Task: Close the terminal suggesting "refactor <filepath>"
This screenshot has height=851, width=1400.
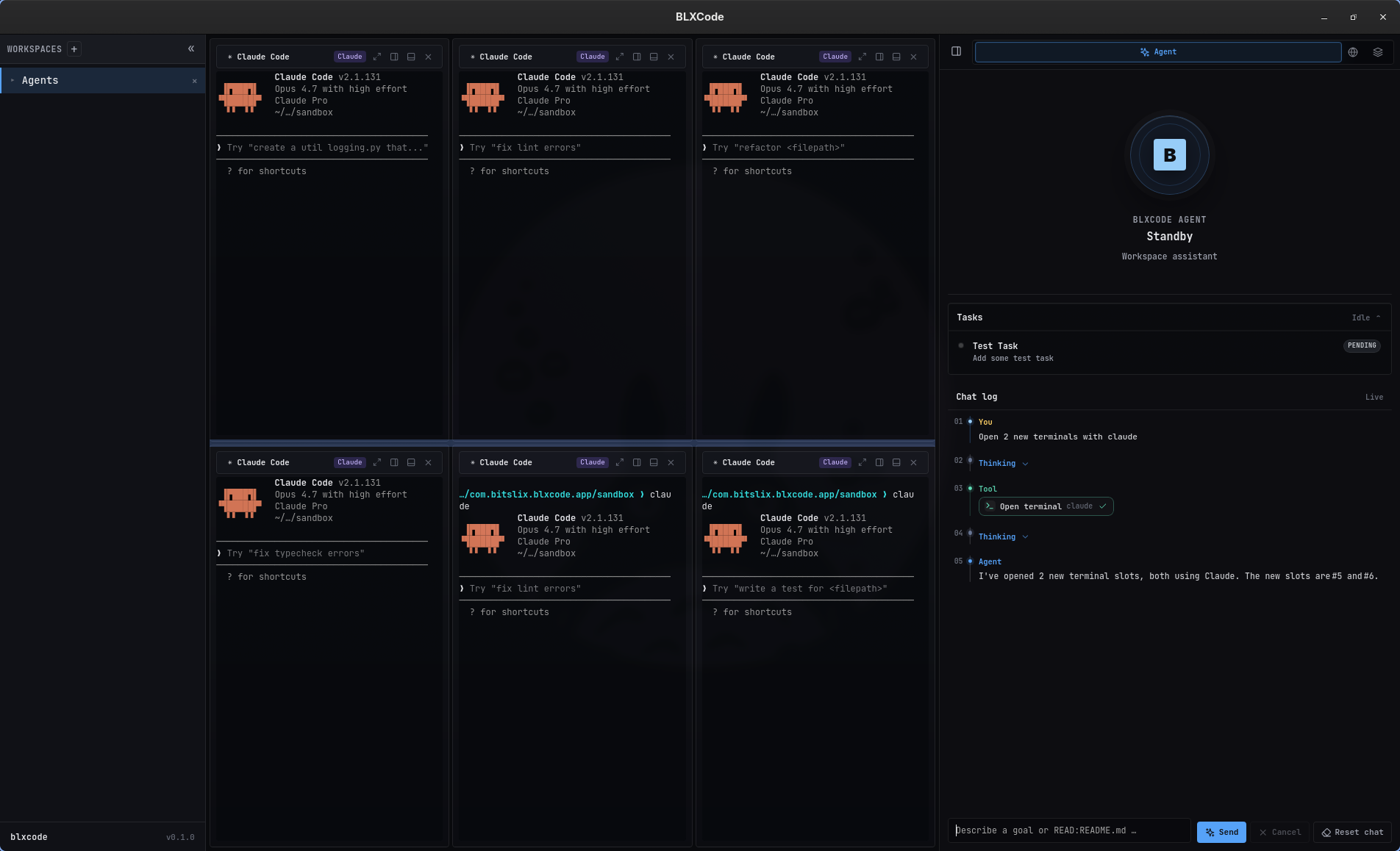Action: pyautogui.click(x=913, y=57)
